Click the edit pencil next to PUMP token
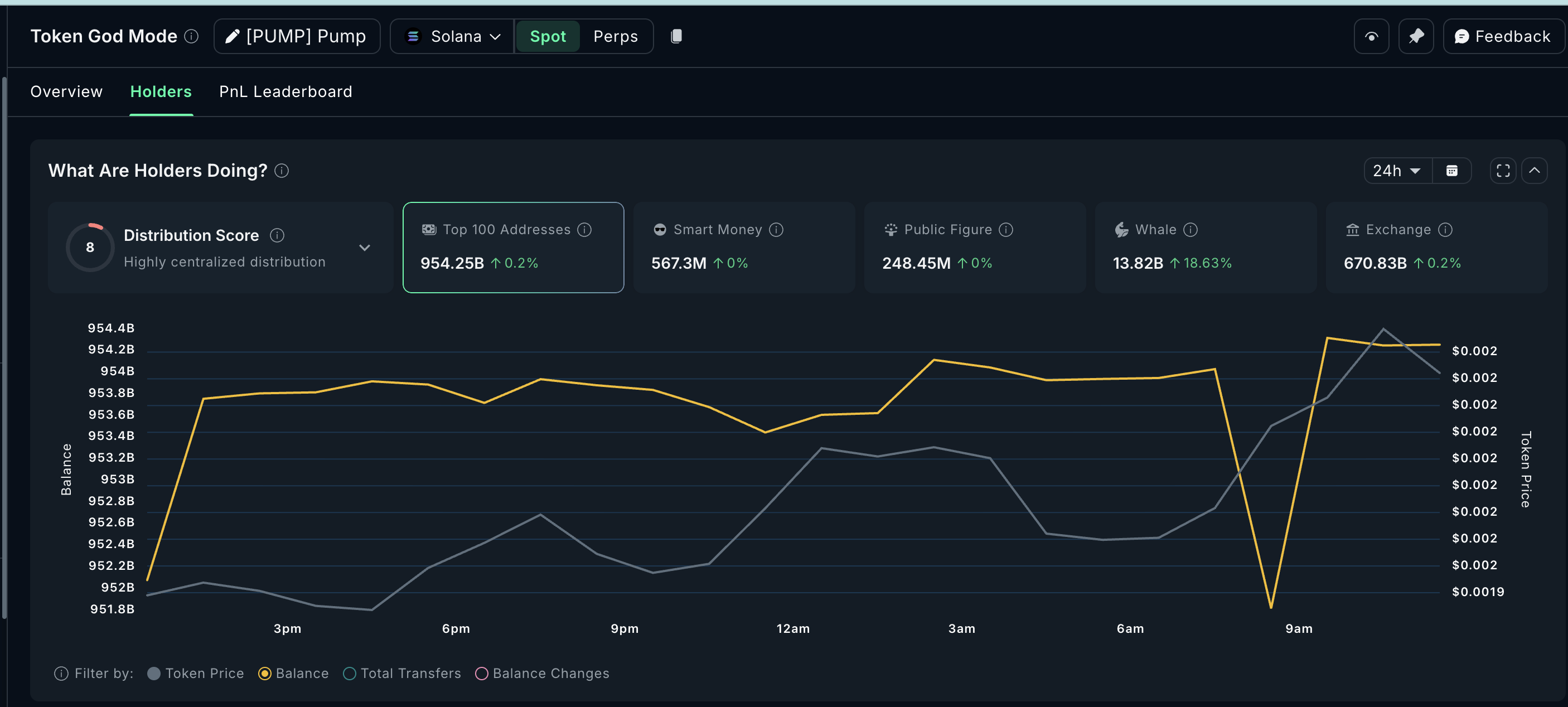The image size is (1568, 707). 231,36
